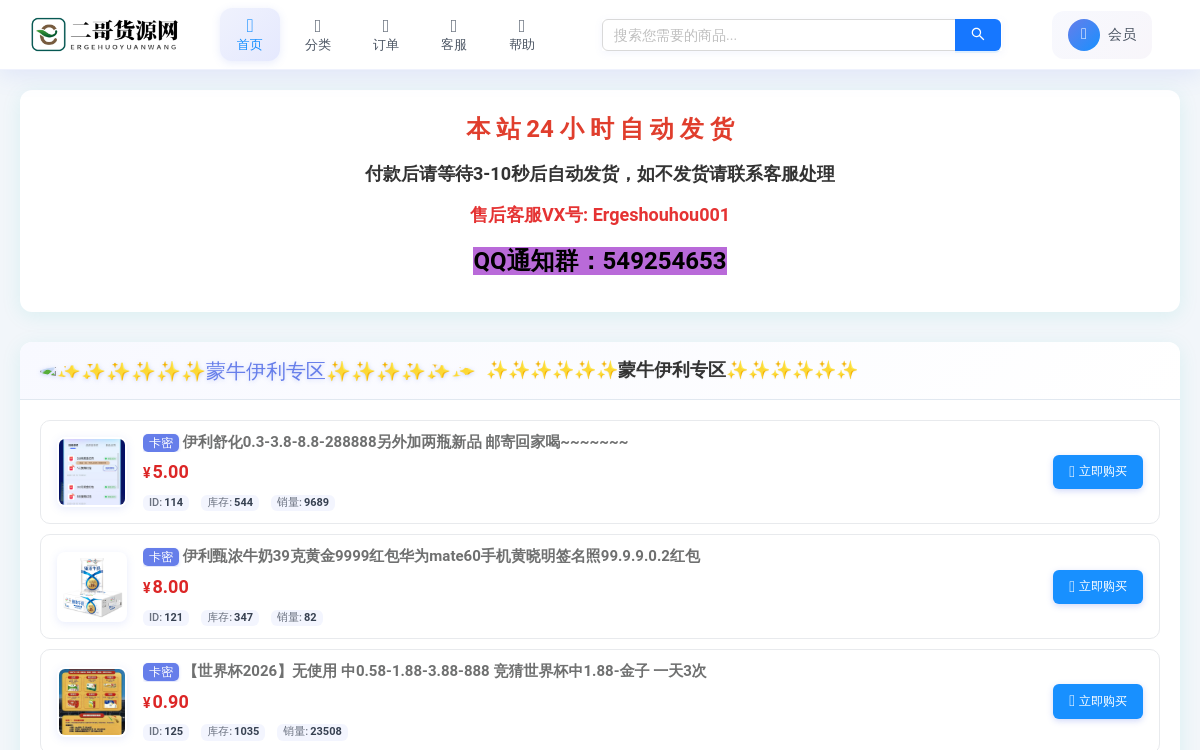Click 立即购买 for 伊利舒化 product
Image resolution: width=1200 pixels, height=750 pixels.
click(x=1098, y=472)
